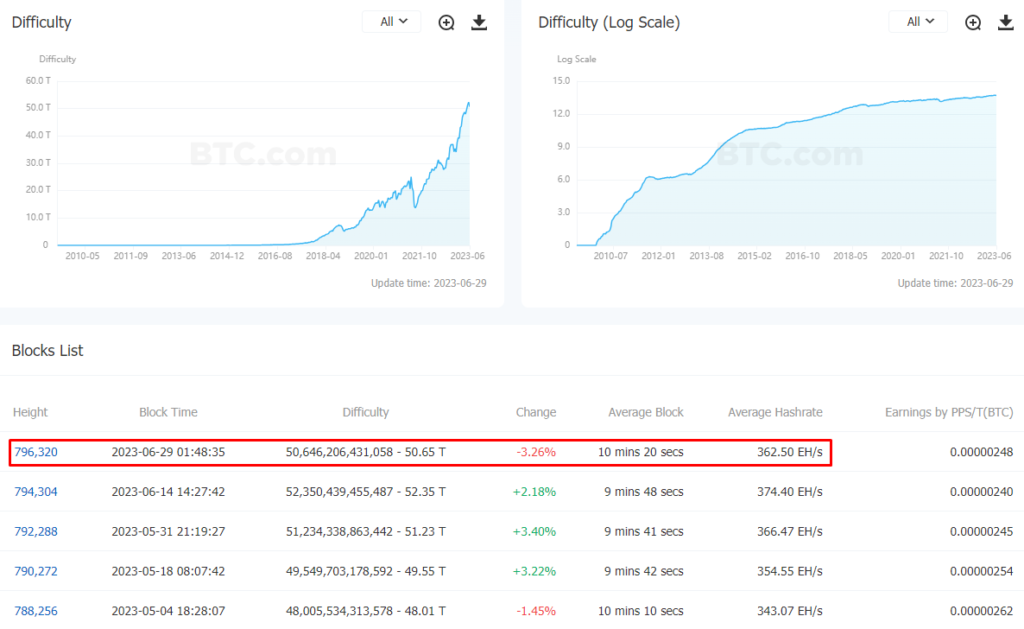This screenshot has width=1024, height=629.
Task: Click Earnings by PPS/T(BTC) column header
Action: tap(948, 412)
